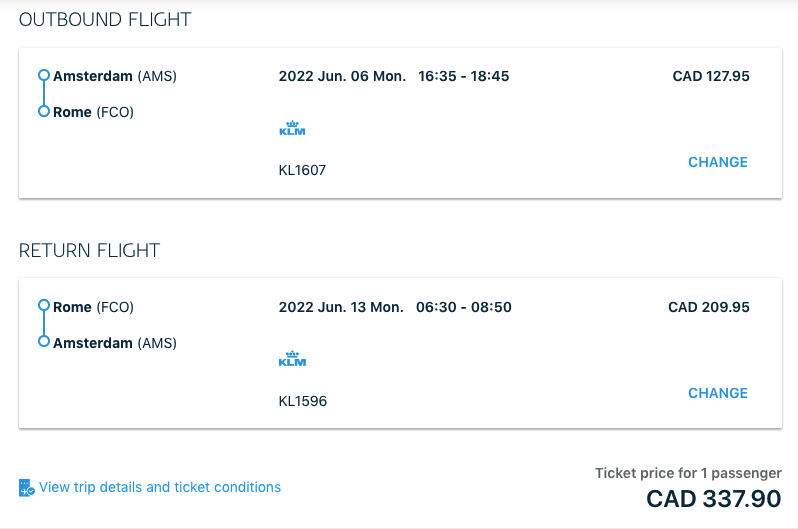Change the outbound flight

coord(718,162)
